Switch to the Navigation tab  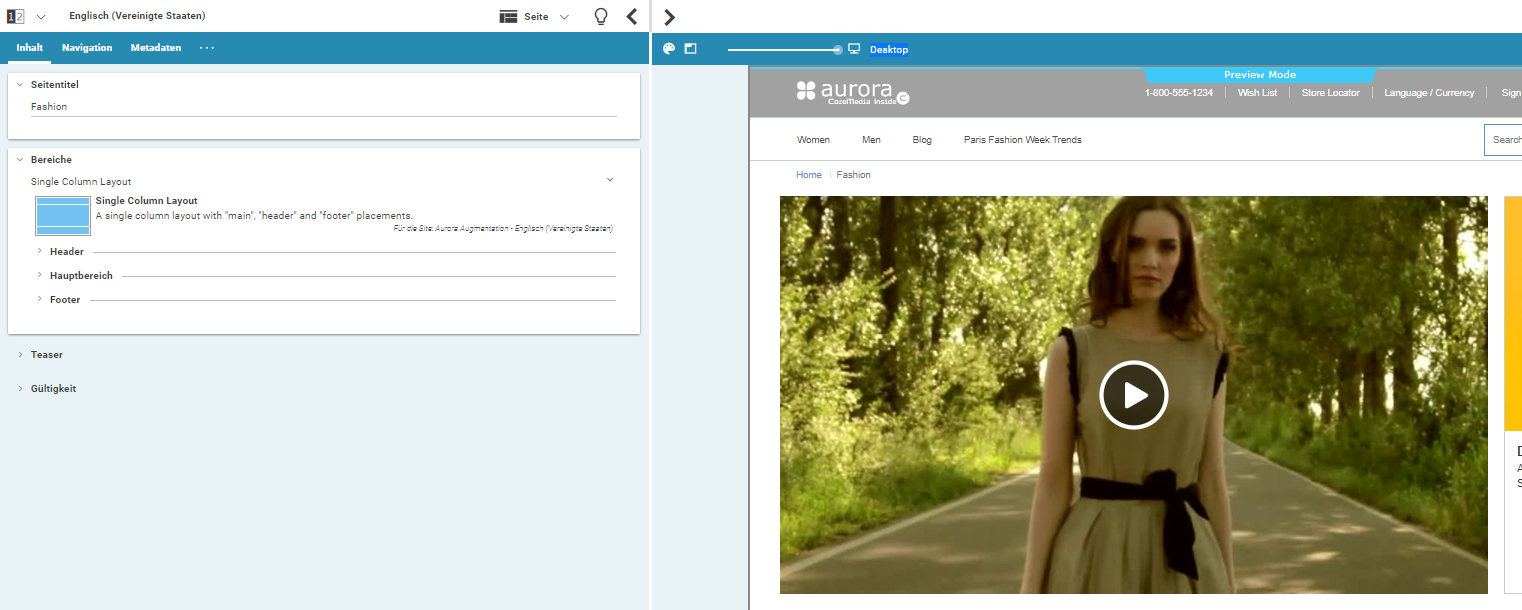tap(87, 48)
